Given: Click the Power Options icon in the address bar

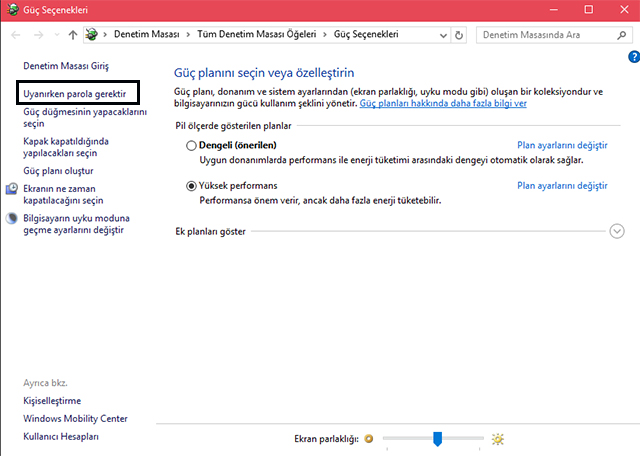Looking at the screenshot, I should (91, 35).
